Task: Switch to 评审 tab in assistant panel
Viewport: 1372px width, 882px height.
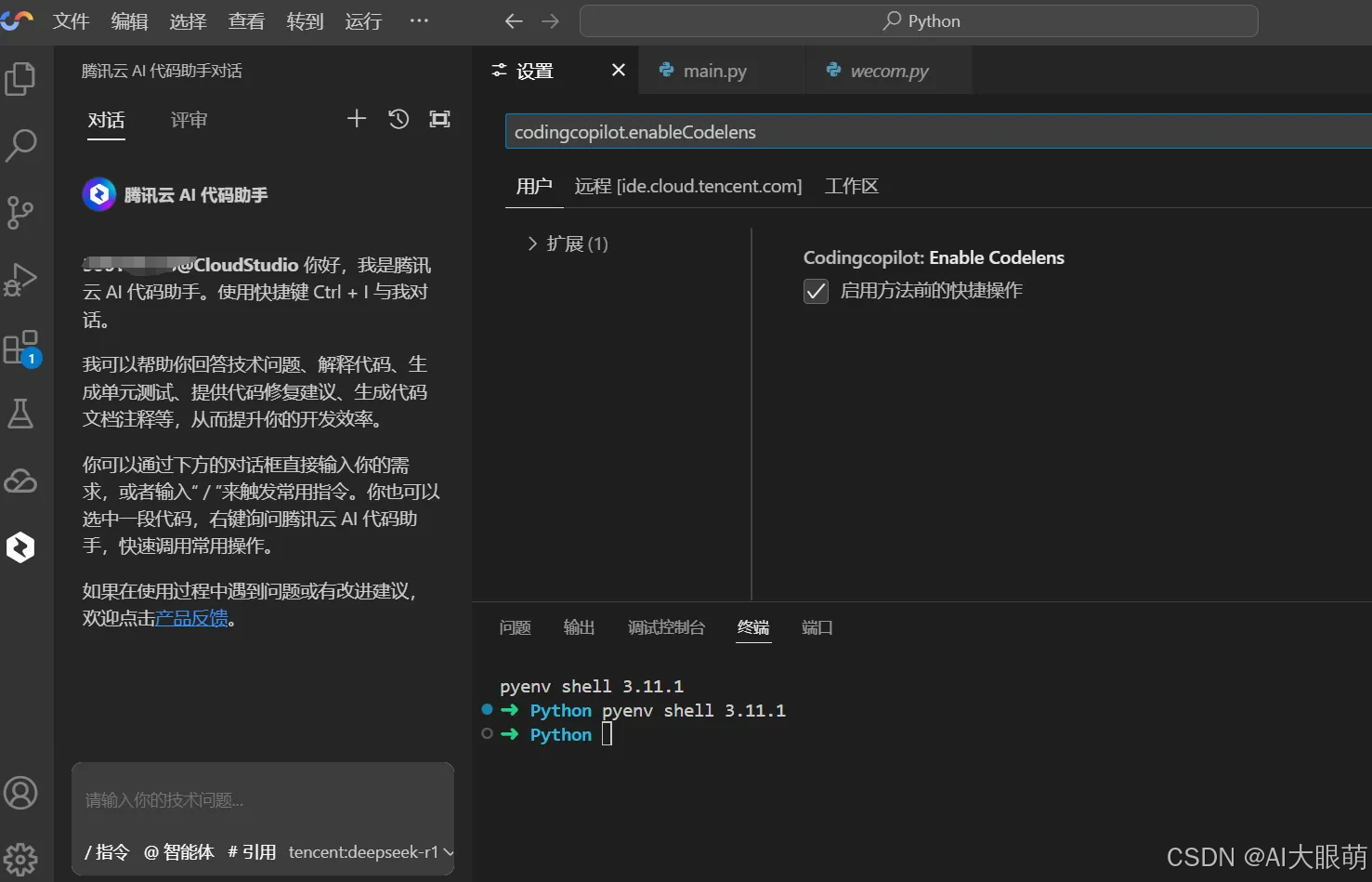Action: (189, 120)
